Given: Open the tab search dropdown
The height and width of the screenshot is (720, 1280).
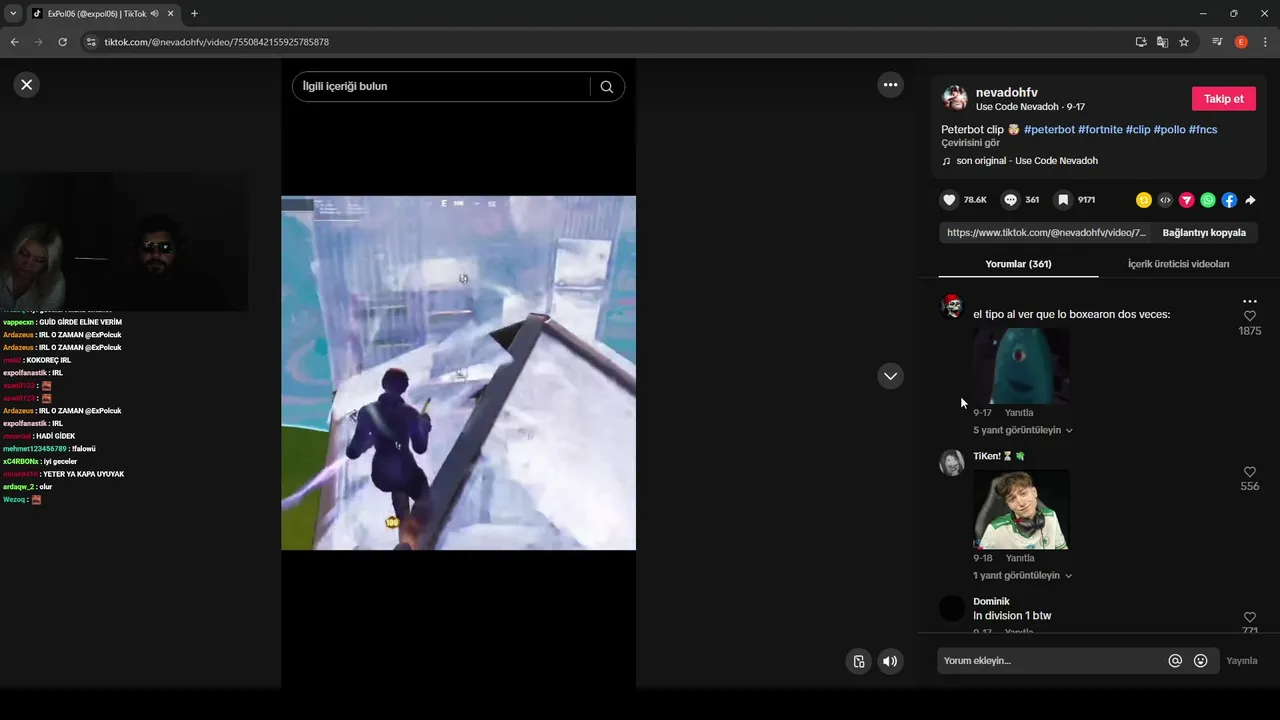Looking at the screenshot, I should pos(13,14).
